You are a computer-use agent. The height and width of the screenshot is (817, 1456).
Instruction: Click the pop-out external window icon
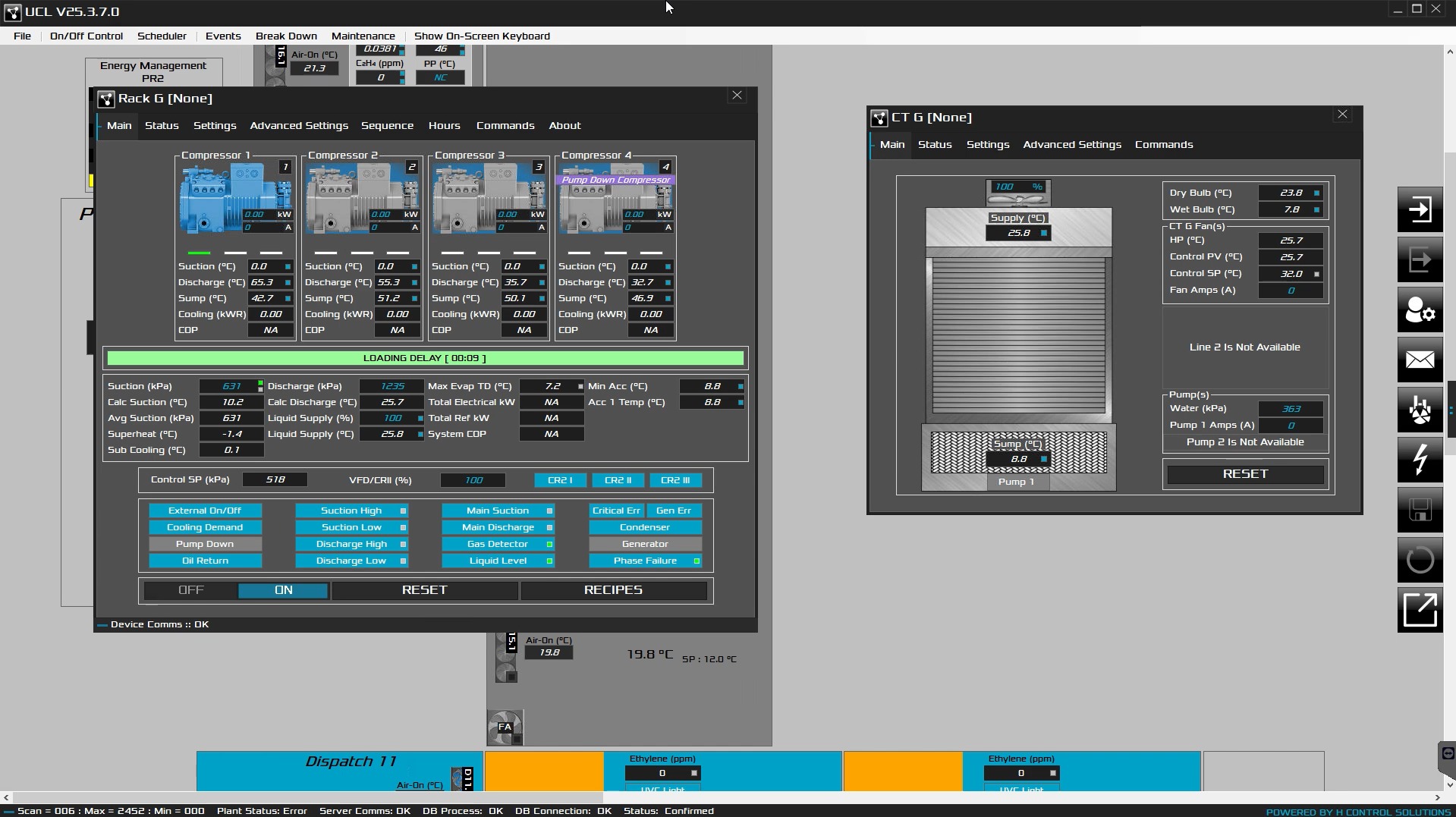coord(1420,611)
